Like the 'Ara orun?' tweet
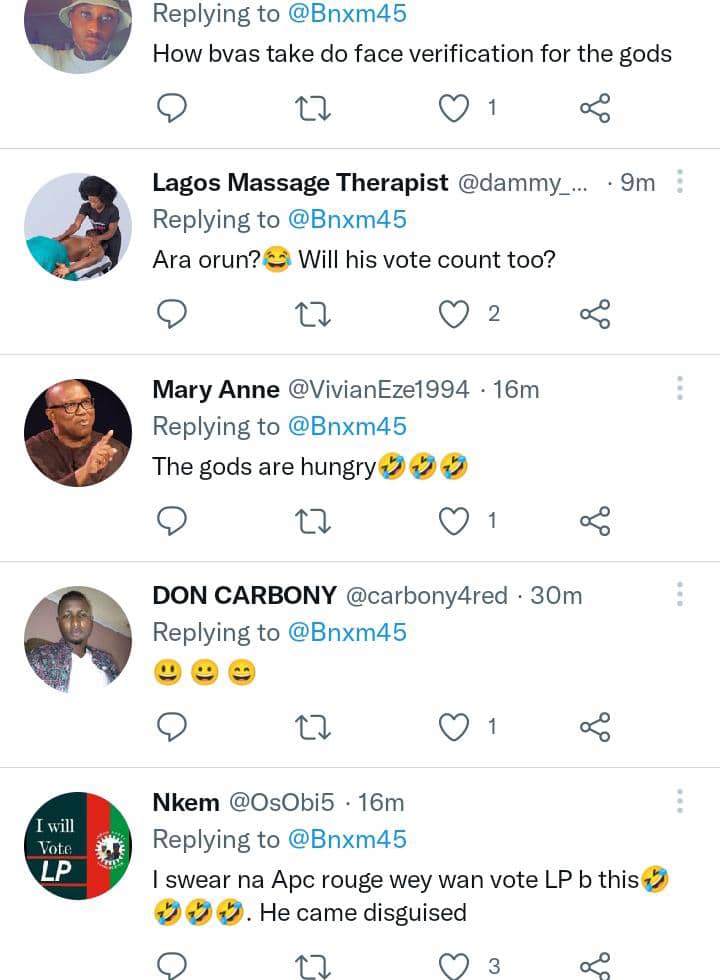 point(455,314)
